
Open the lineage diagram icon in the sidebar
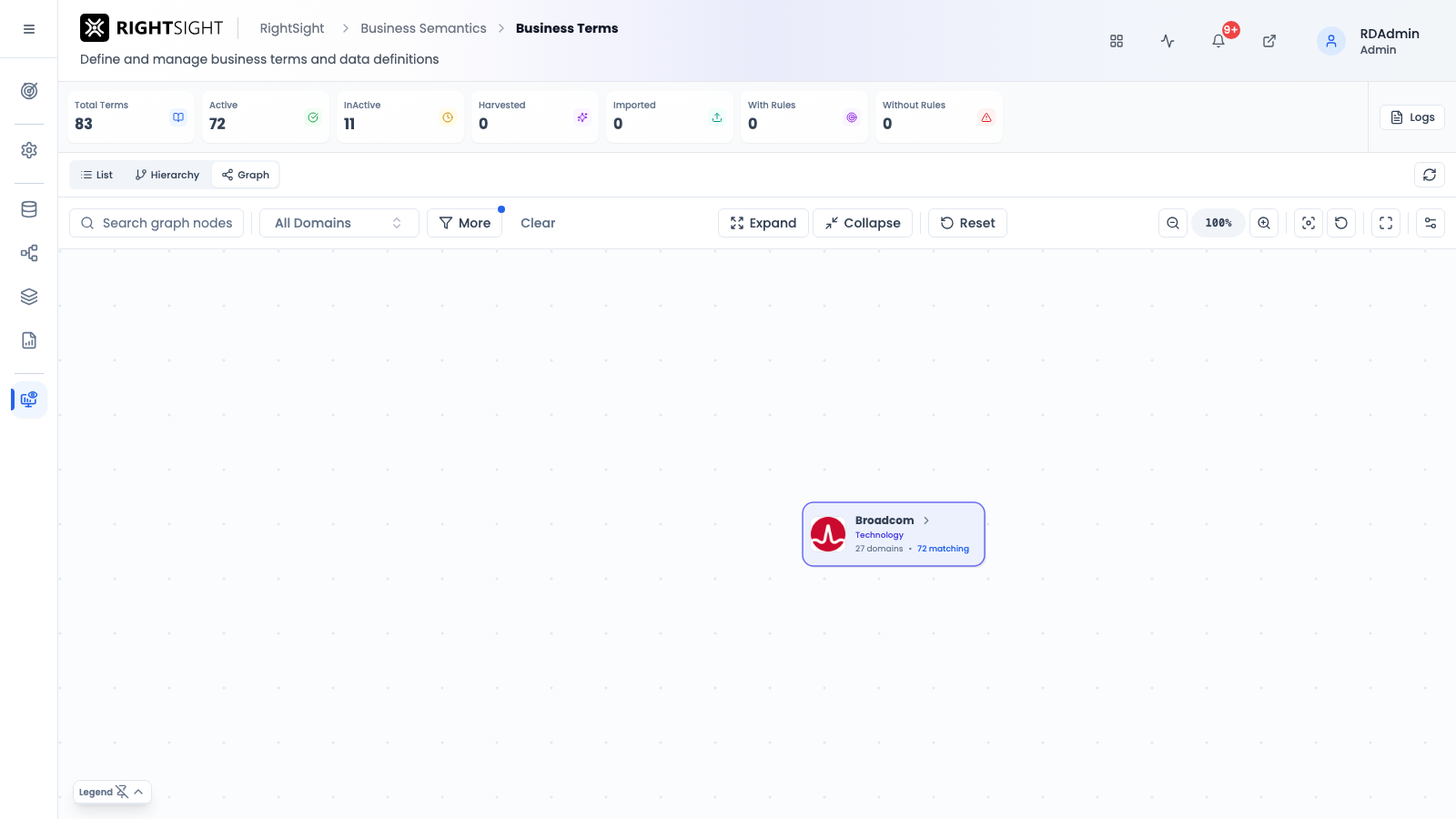coord(29,253)
